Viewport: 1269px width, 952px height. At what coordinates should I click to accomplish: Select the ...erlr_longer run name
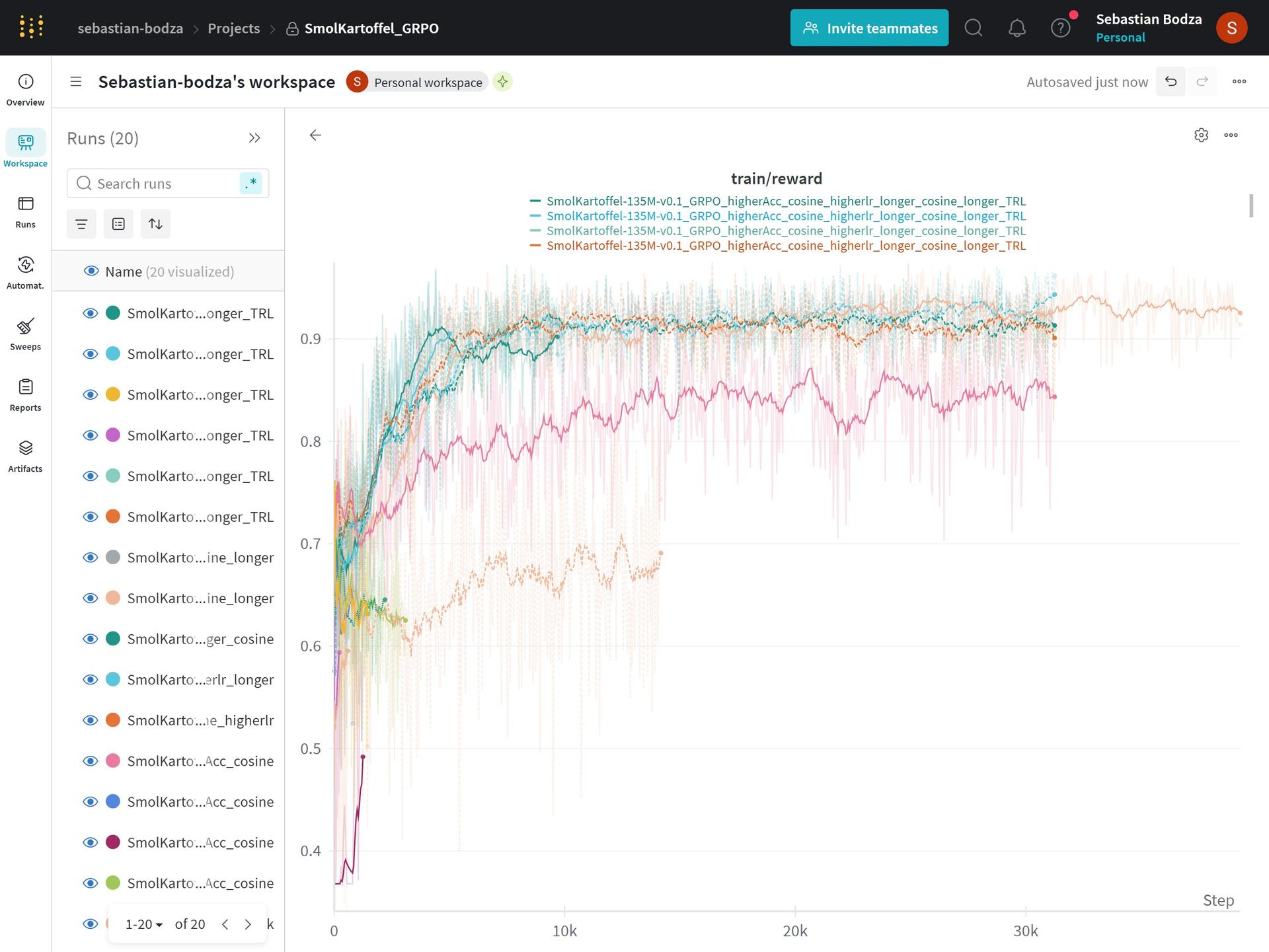pyautogui.click(x=200, y=680)
